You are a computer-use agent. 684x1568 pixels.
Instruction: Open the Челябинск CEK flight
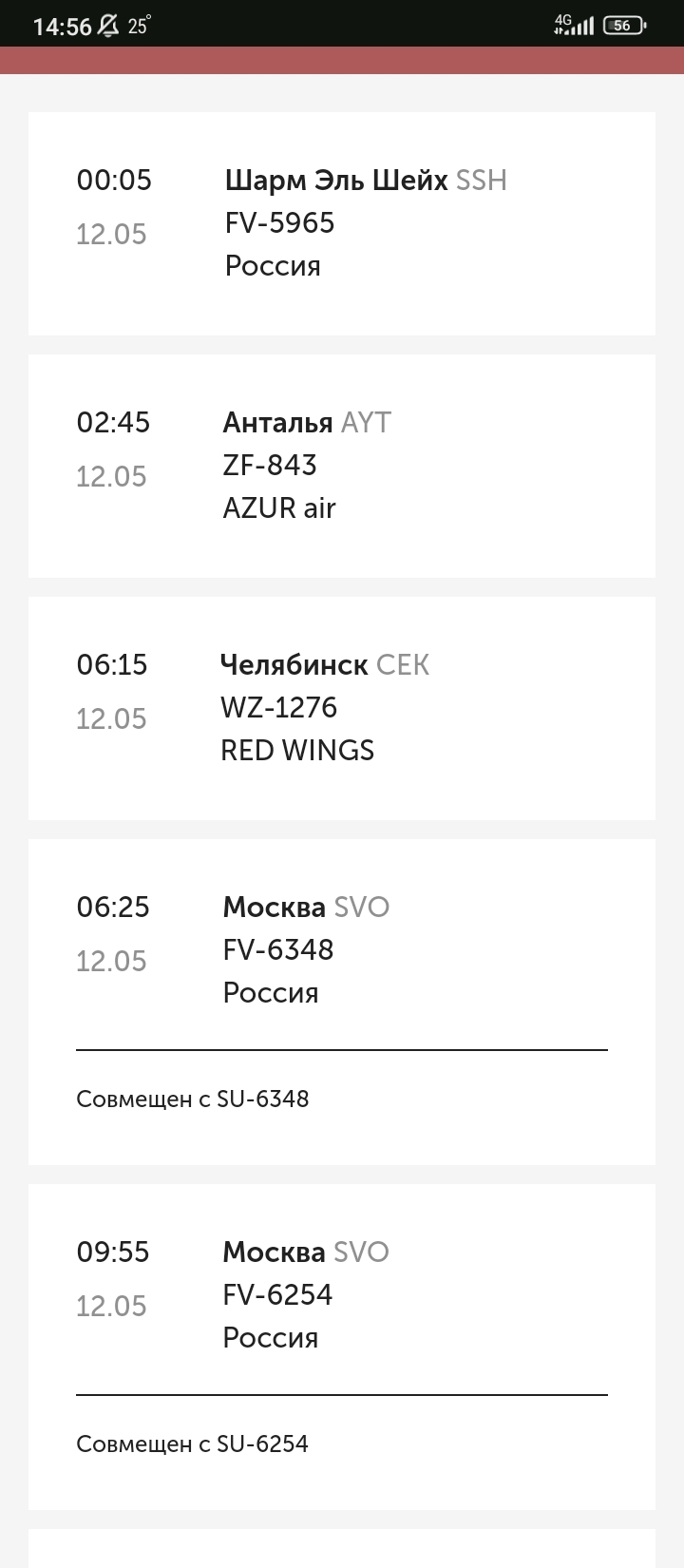(324, 665)
